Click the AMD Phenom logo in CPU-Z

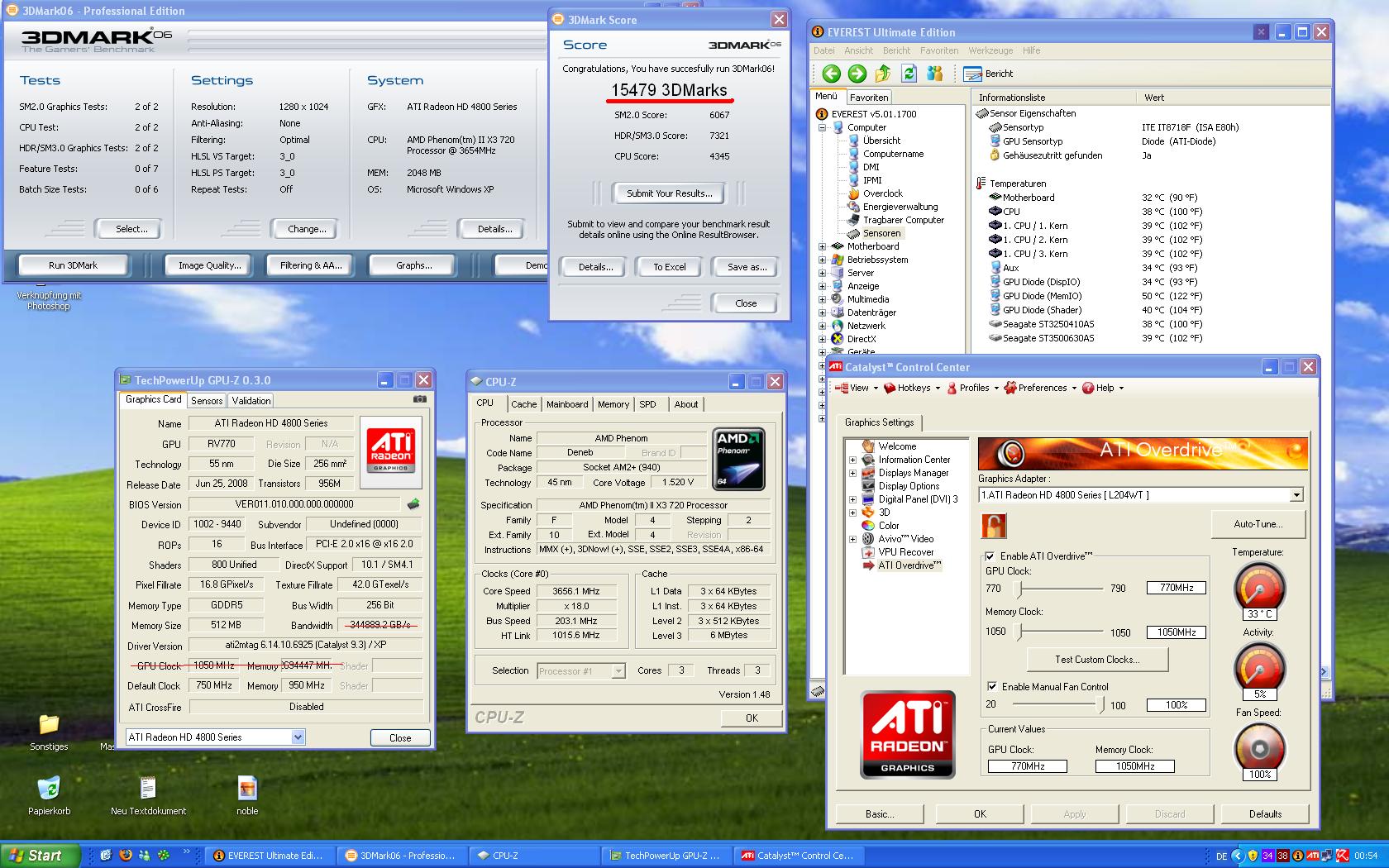click(738, 459)
